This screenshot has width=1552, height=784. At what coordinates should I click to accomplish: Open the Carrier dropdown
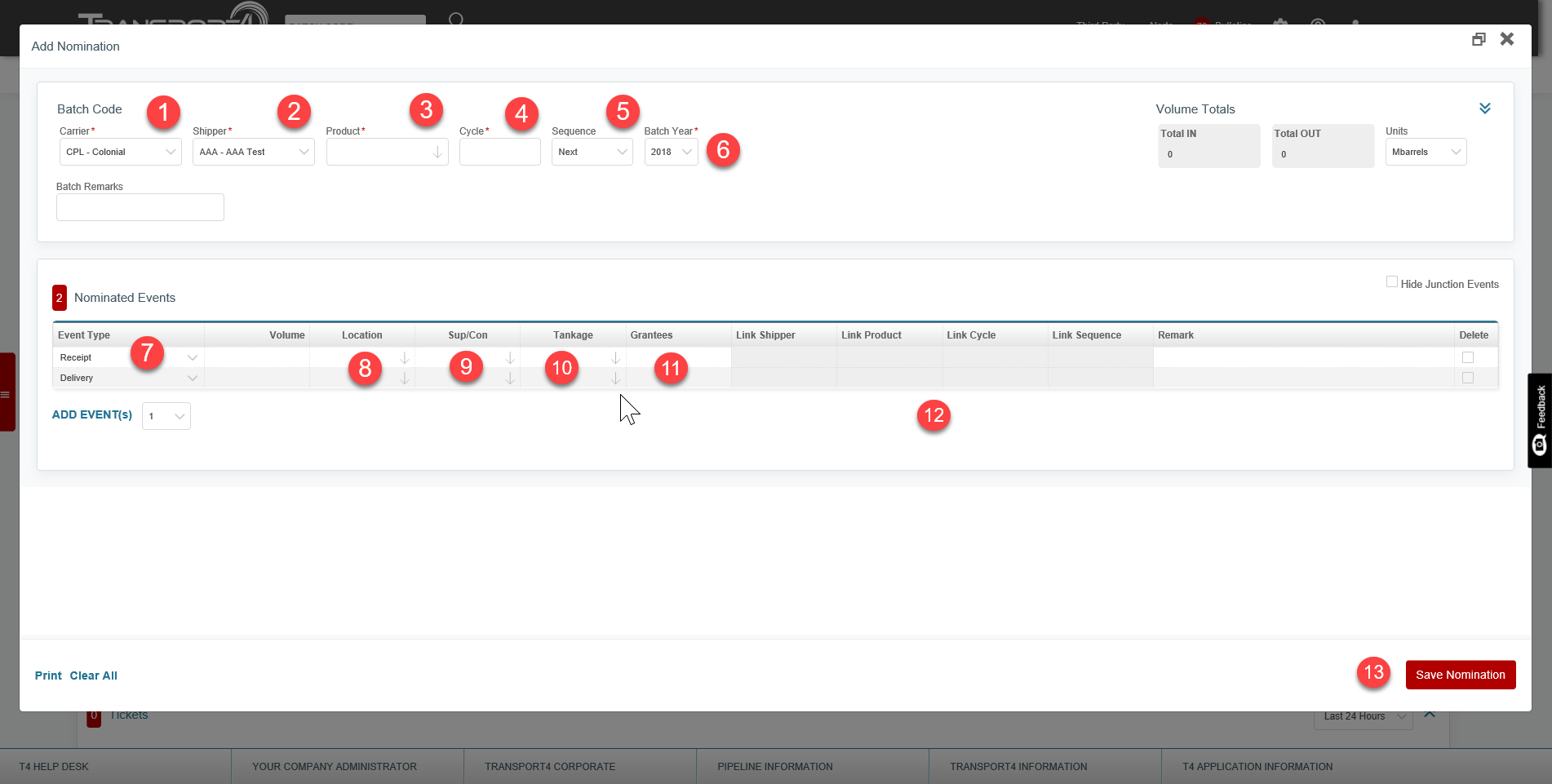[120, 153]
